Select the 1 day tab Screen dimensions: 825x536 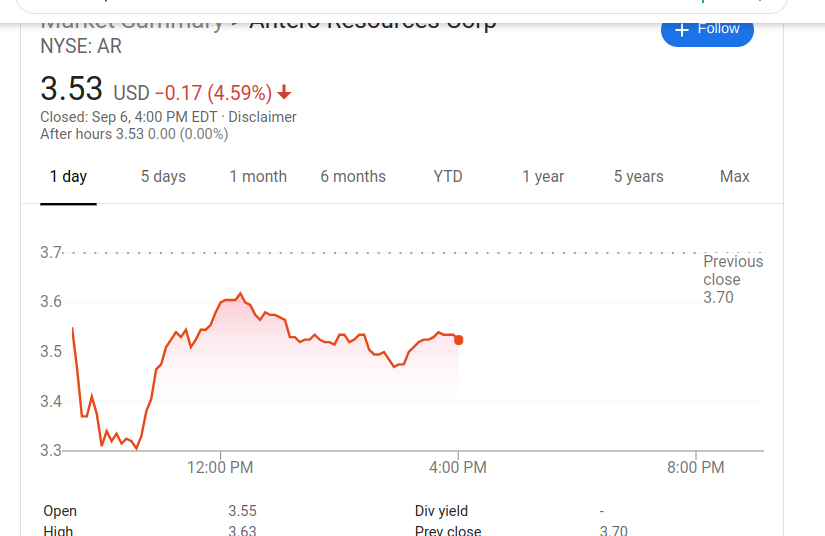(68, 177)
